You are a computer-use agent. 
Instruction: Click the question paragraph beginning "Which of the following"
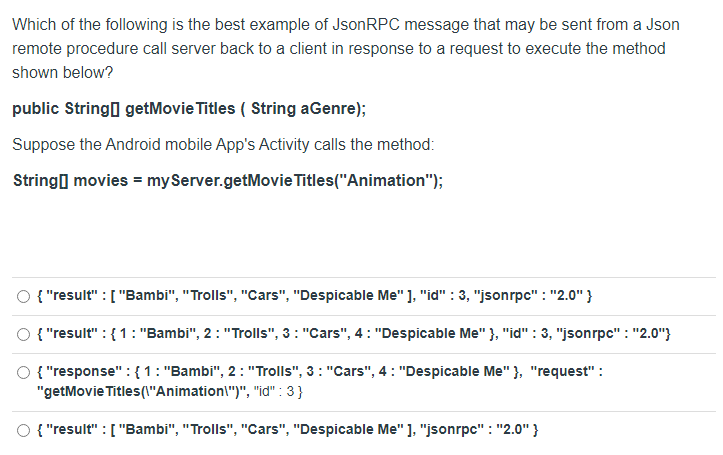(x=346, y=48)
